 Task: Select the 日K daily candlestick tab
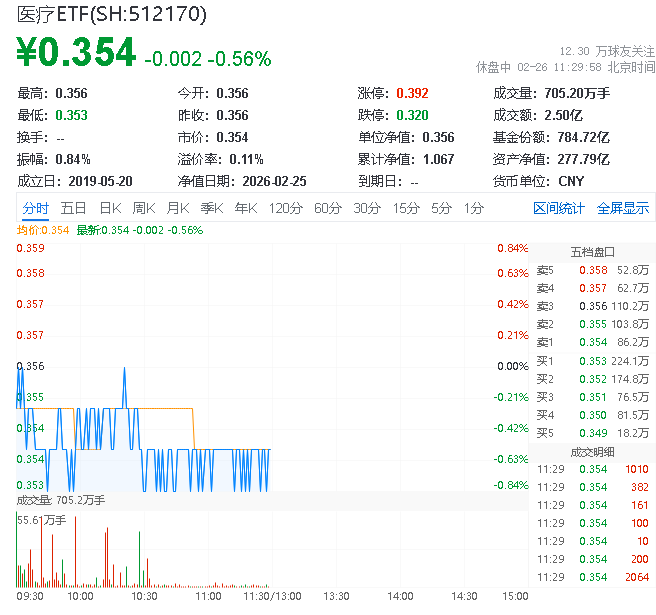[109, 208]
